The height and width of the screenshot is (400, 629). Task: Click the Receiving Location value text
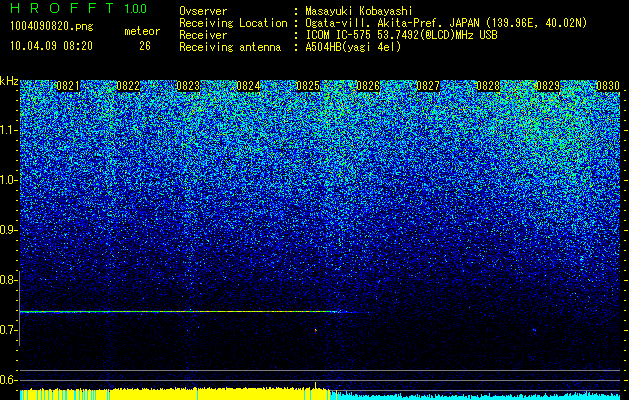(x=446, y=23)
